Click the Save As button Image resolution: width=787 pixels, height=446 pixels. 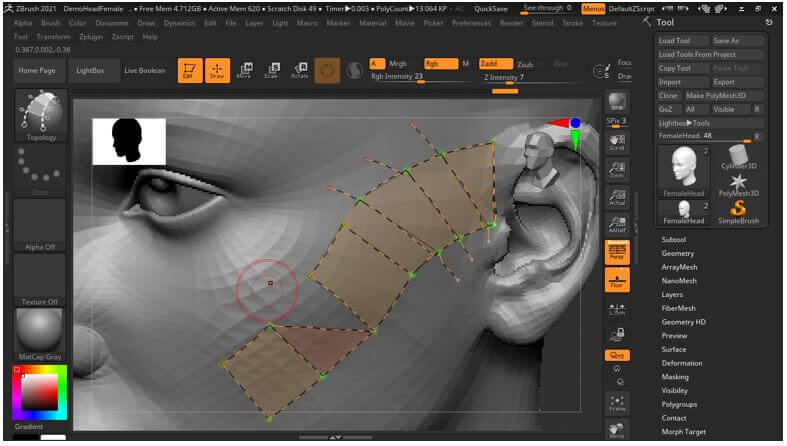(x=738, y=41)
